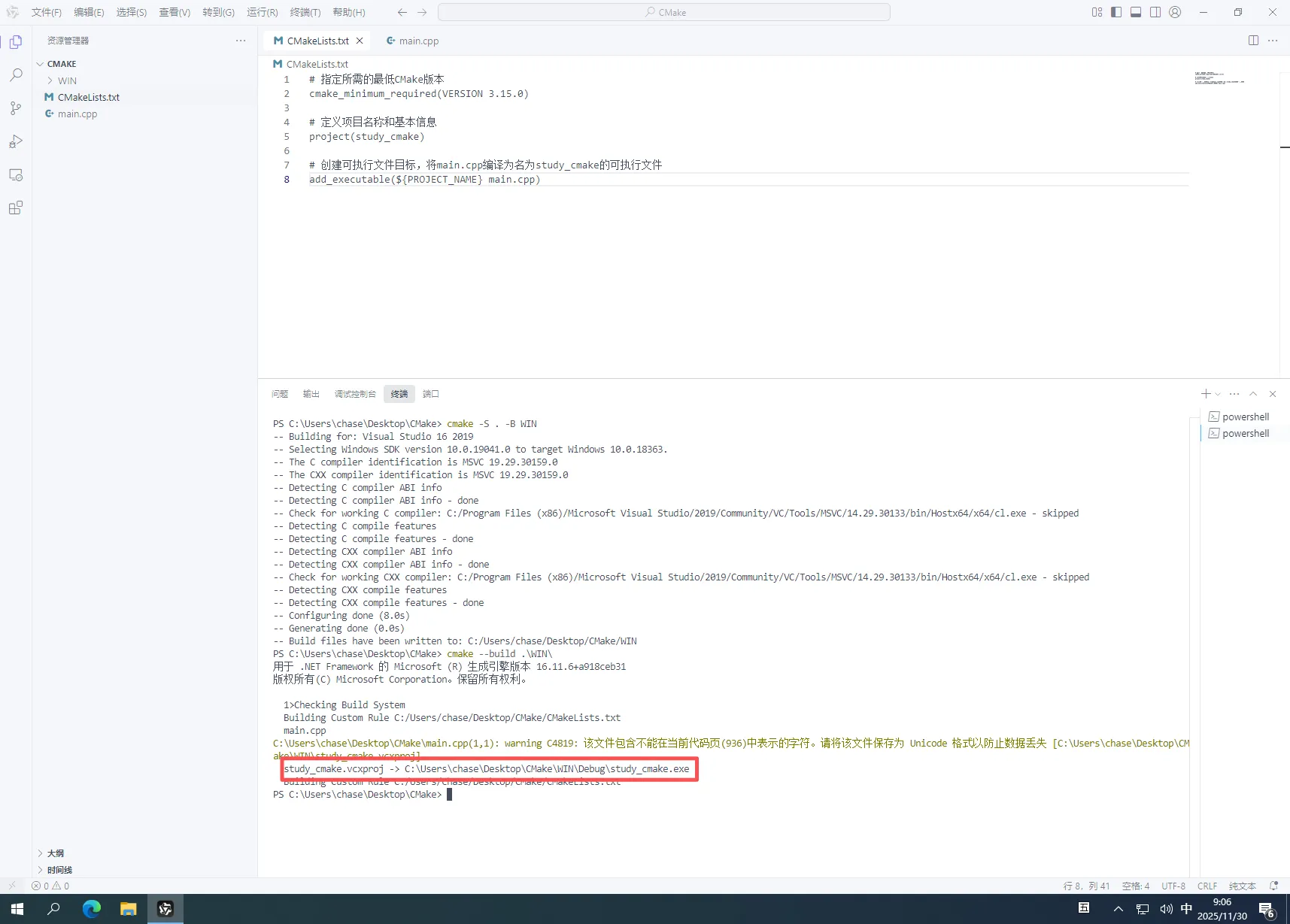Show problems count in the status bar
Image resolution: width=1290 pixels, height=924 pixels.
[50, 886]
